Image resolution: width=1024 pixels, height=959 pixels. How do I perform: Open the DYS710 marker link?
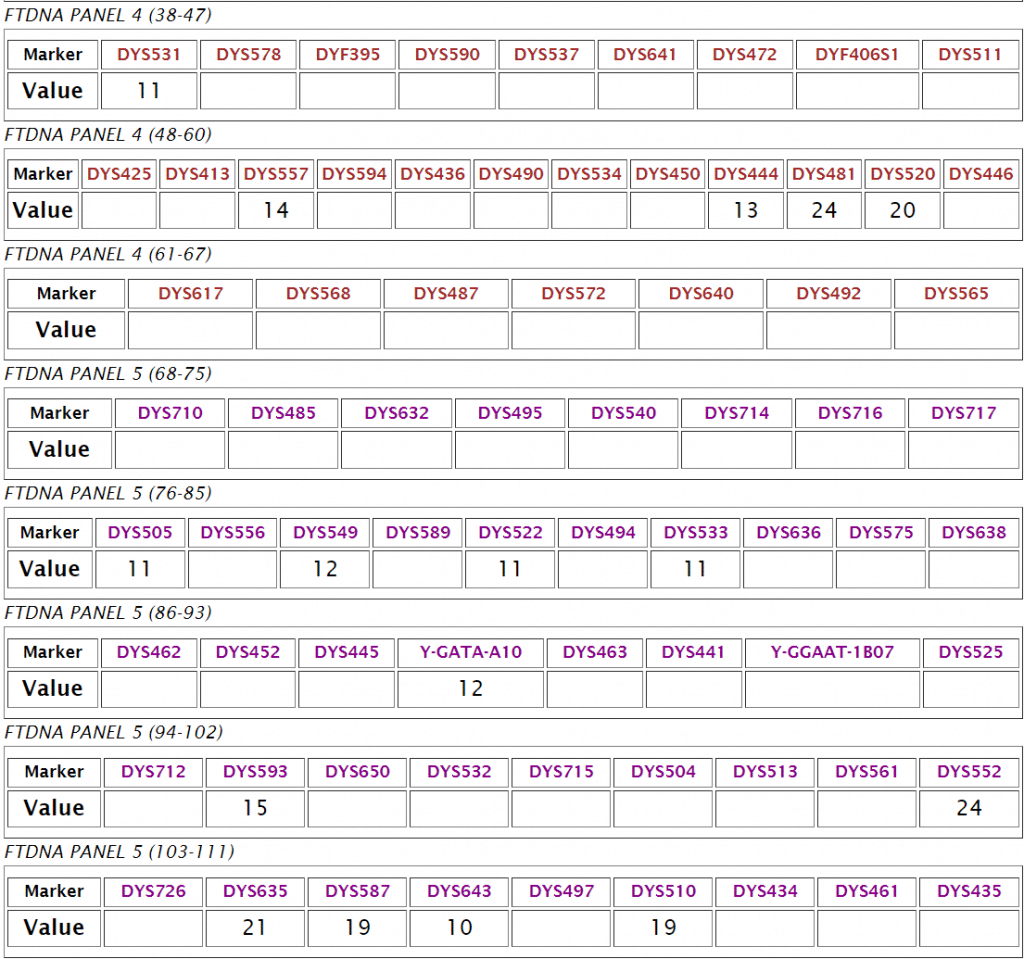point(170,413)
